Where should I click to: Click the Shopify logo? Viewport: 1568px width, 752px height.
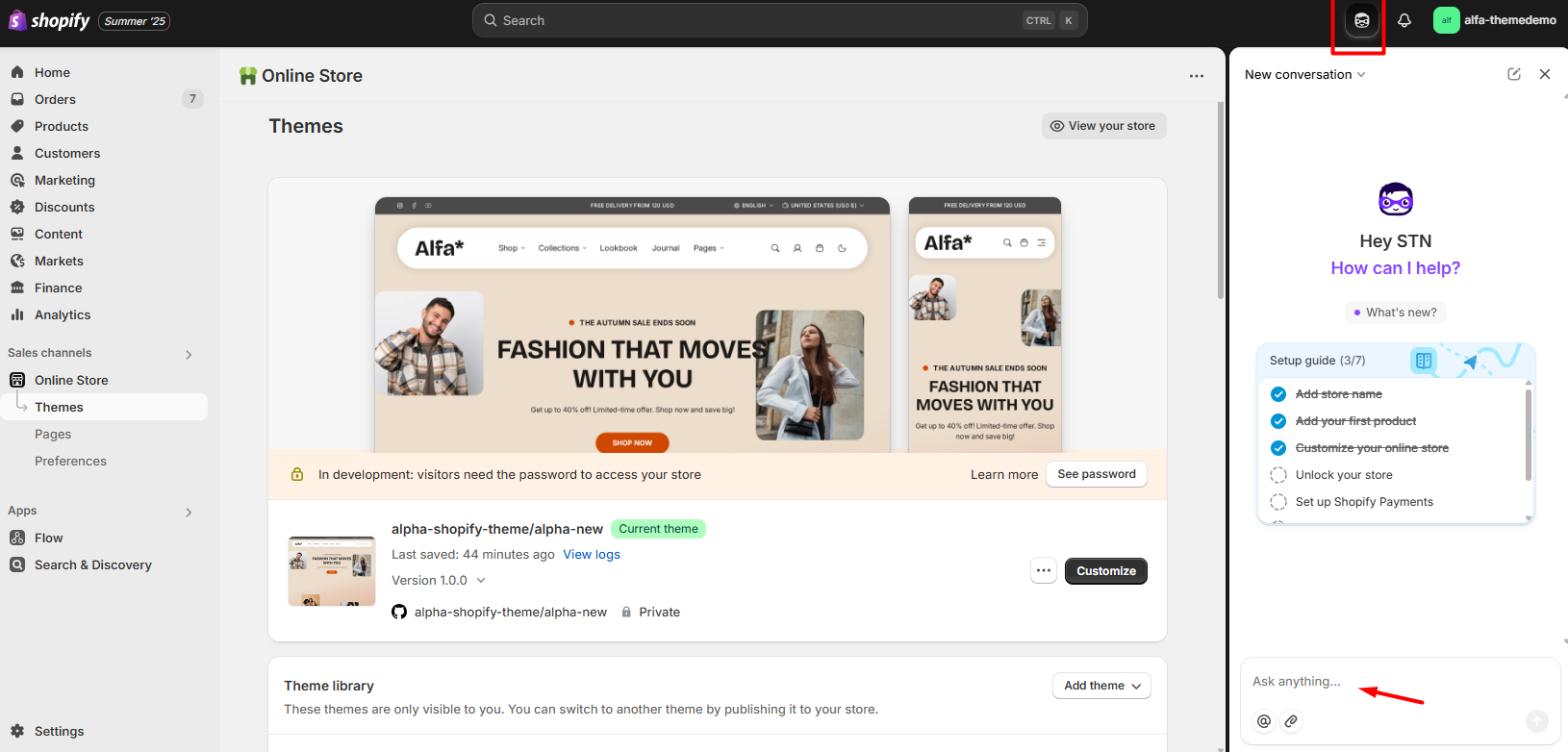tap(49, 20)
